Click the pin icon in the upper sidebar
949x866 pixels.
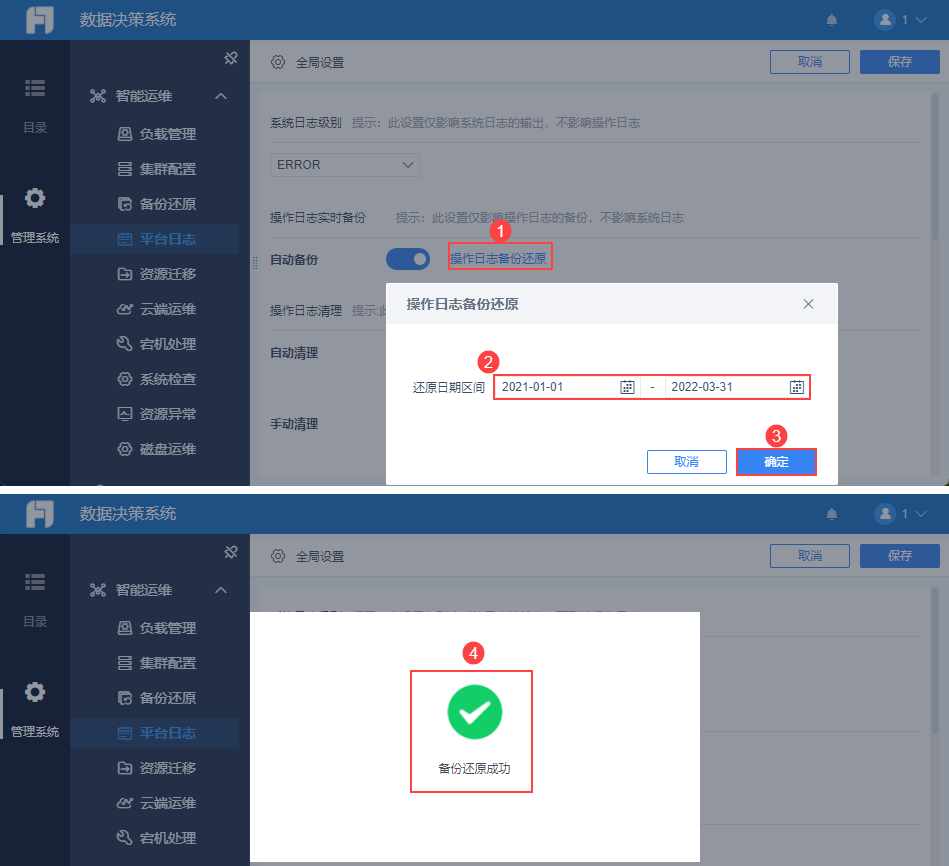tap(231, 58)
